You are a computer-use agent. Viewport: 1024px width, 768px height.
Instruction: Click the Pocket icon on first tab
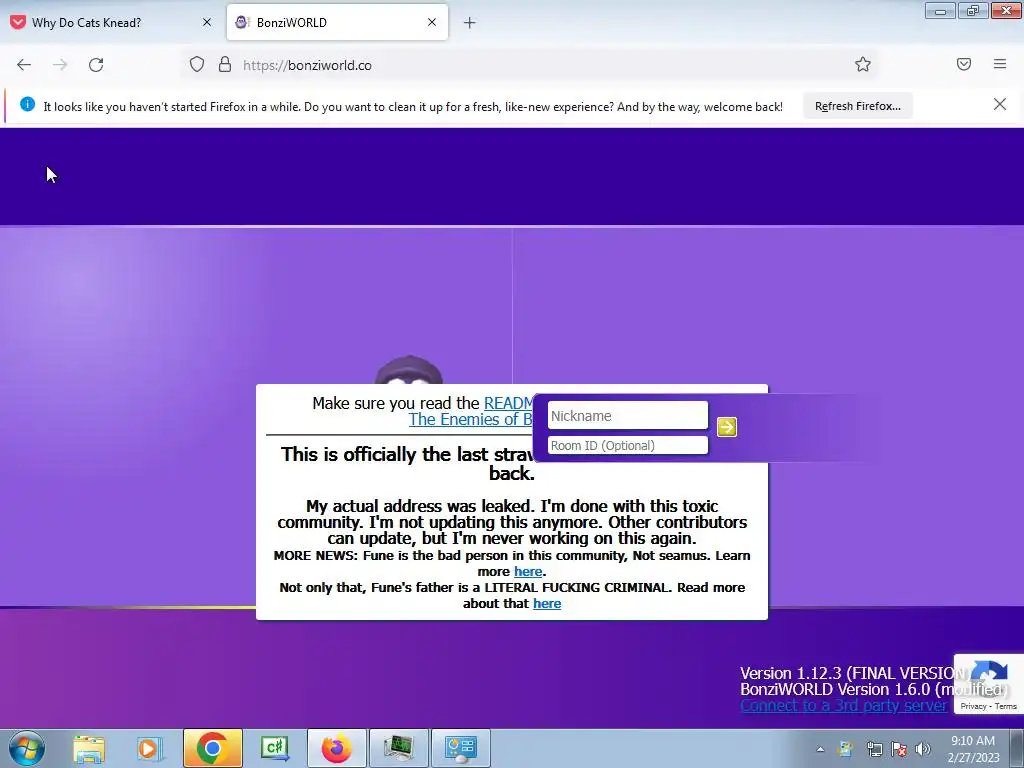coord(18,22)
